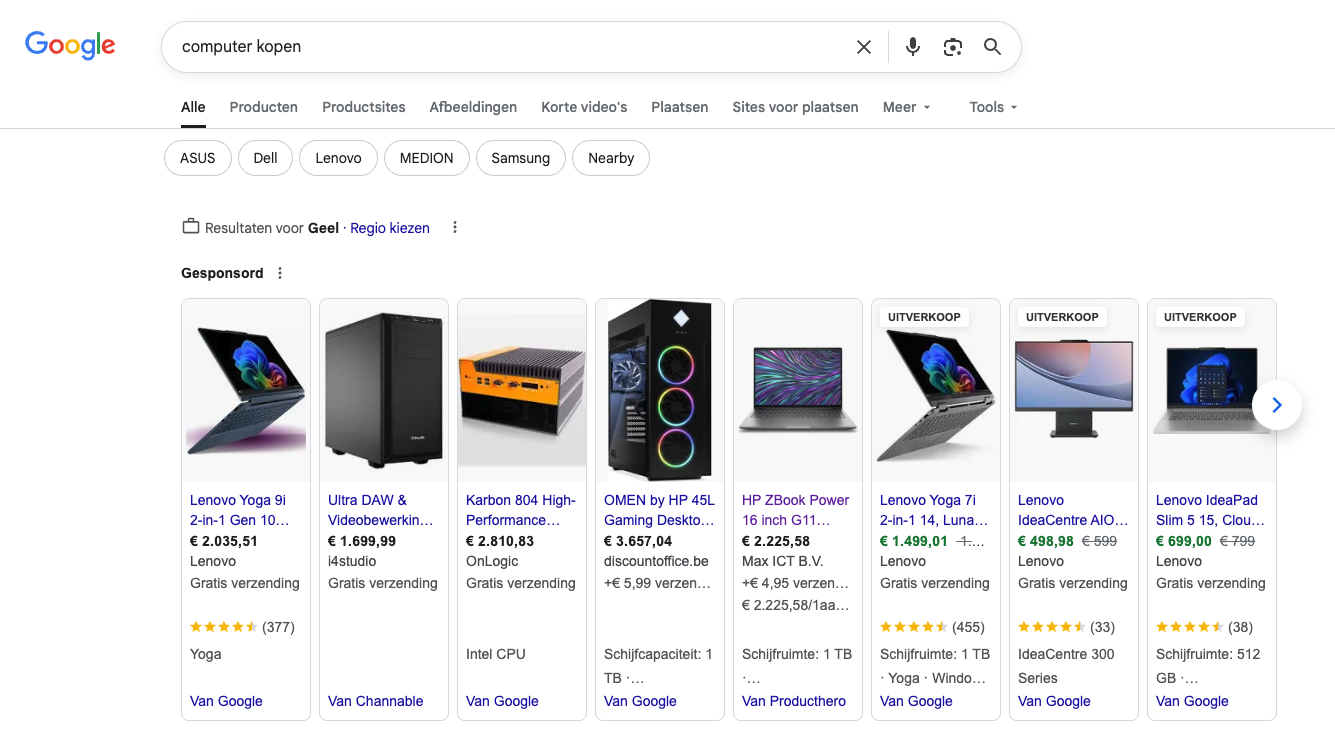Open the Lenovo Yoga 9i product image
The height and width of the screenshot is (742, 1335).
click(246, 390)
